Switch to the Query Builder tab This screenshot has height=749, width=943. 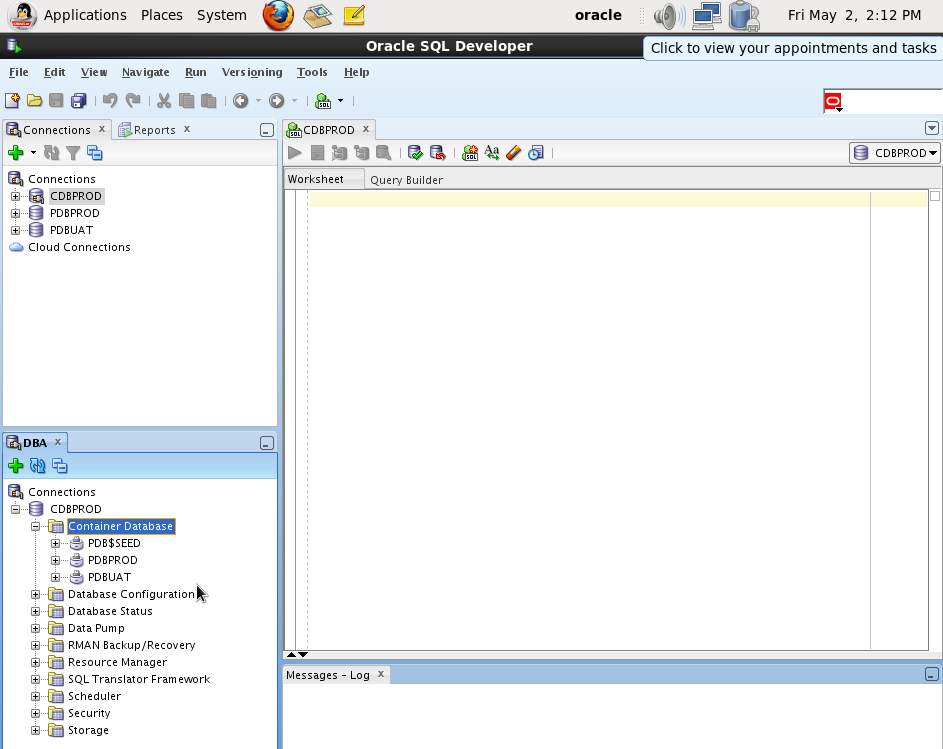pos(406,180)
